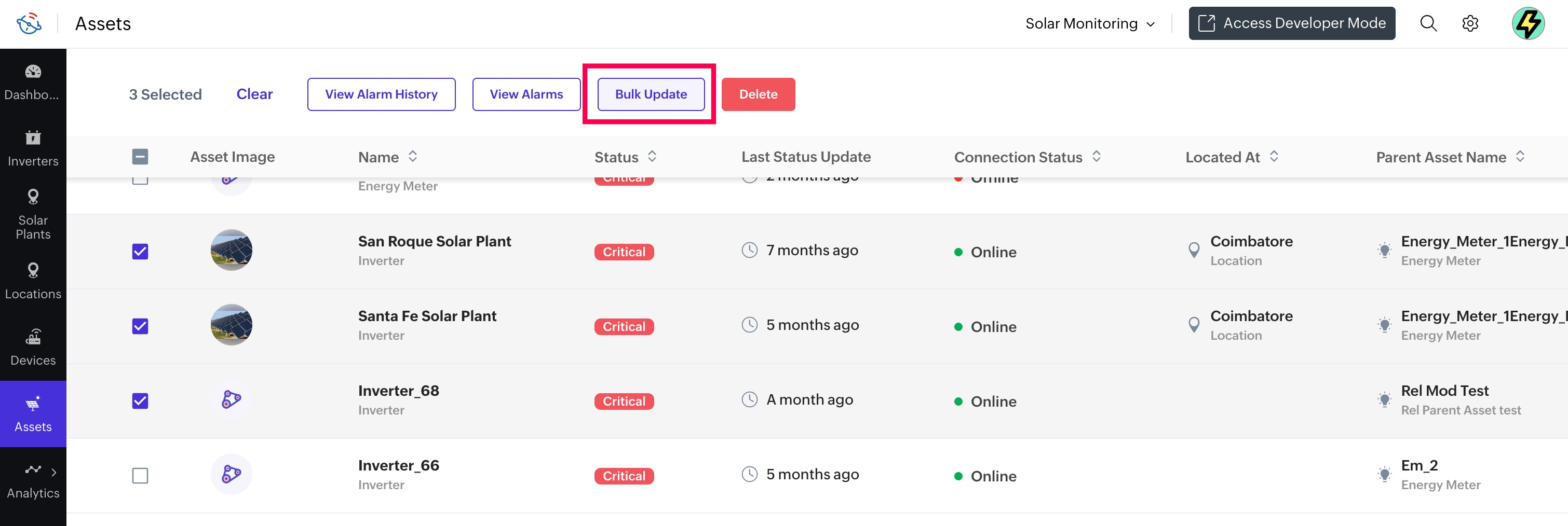Open Locations in the sidebar
The image size is (1568, 526).
pyautogui.click(x=33, y=282)
